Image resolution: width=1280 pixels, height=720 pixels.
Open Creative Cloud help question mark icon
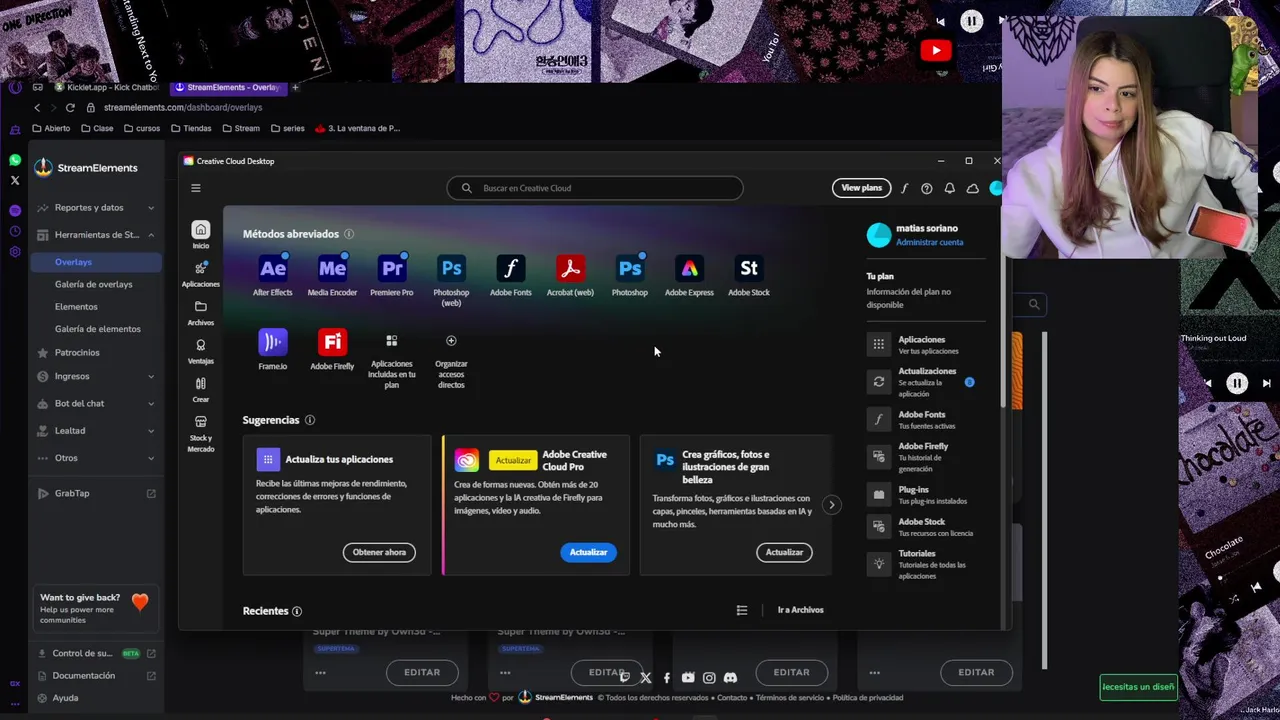point(927,188)
